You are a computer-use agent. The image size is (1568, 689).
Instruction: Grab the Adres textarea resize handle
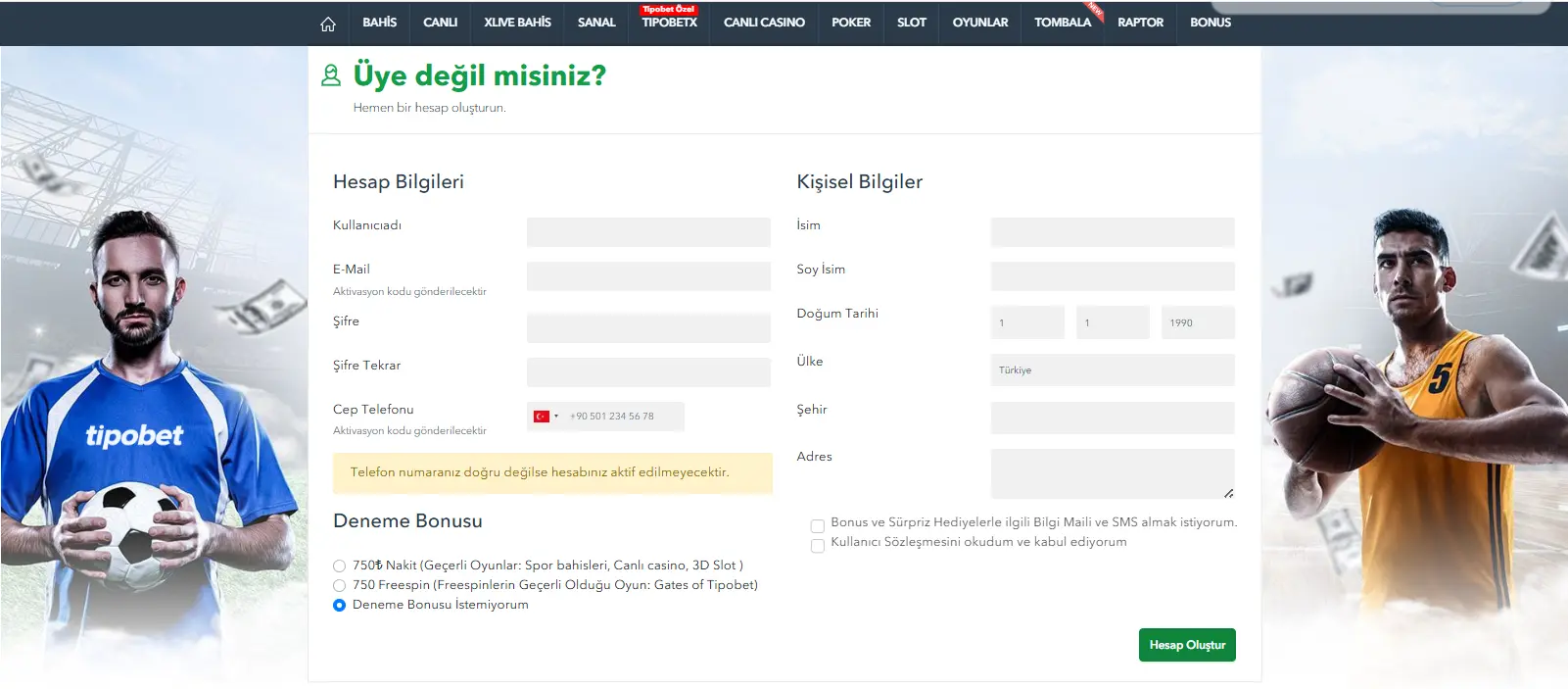[x=1228, y=493]
